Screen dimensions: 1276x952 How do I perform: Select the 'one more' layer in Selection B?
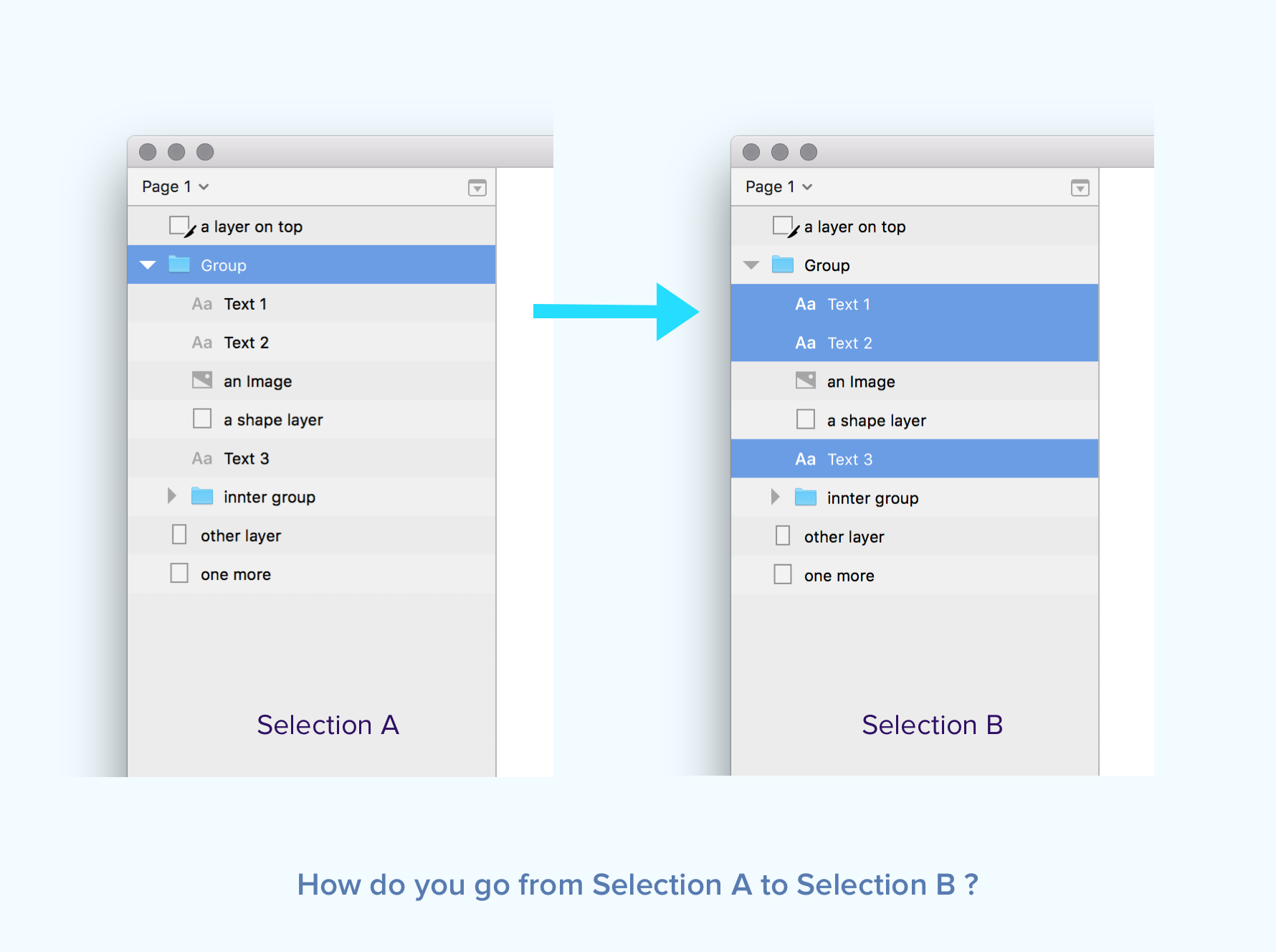(x=915, y=576)
